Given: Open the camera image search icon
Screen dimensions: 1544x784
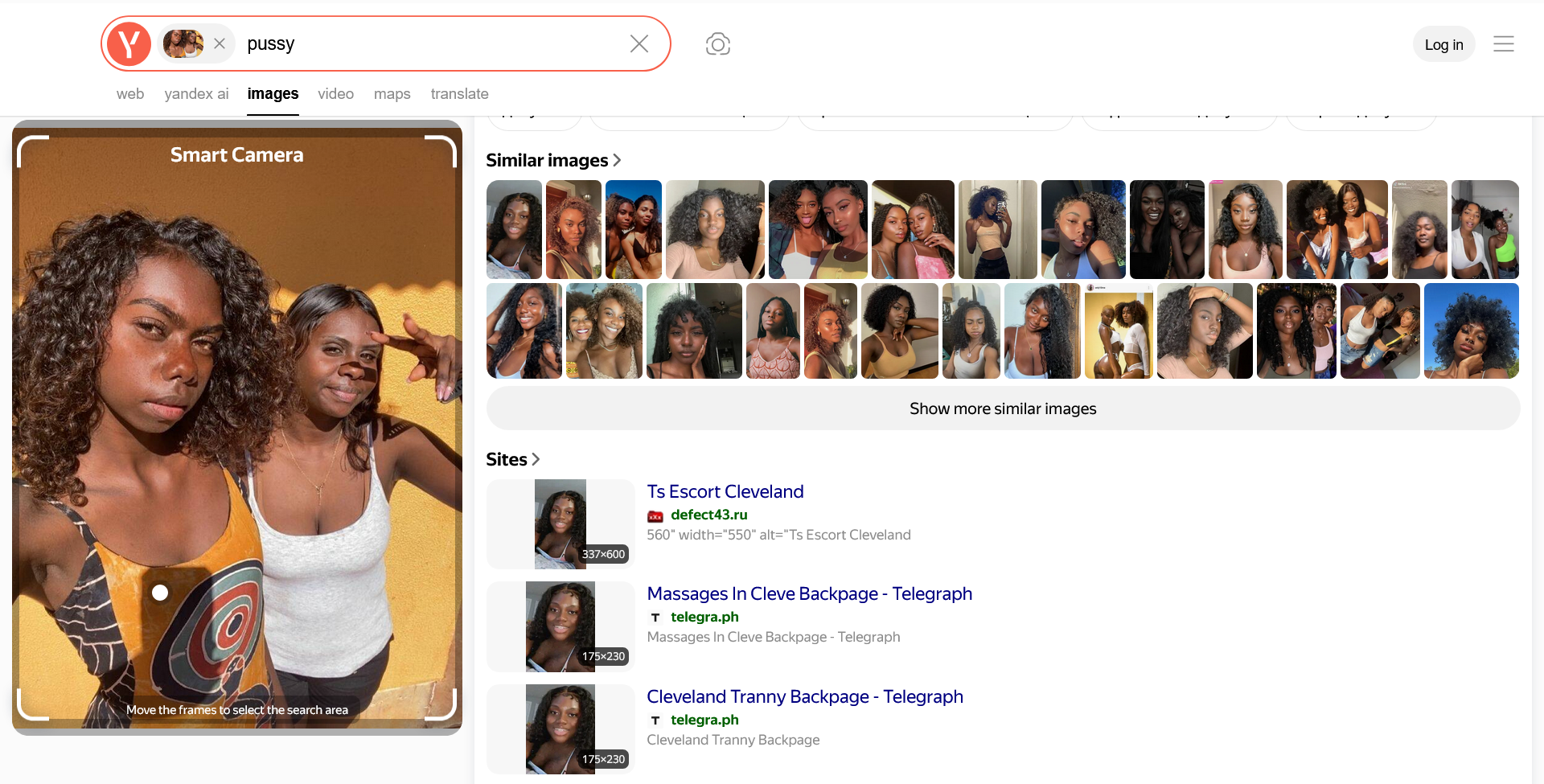Looking at the screenshot, I should click(718, 43).
